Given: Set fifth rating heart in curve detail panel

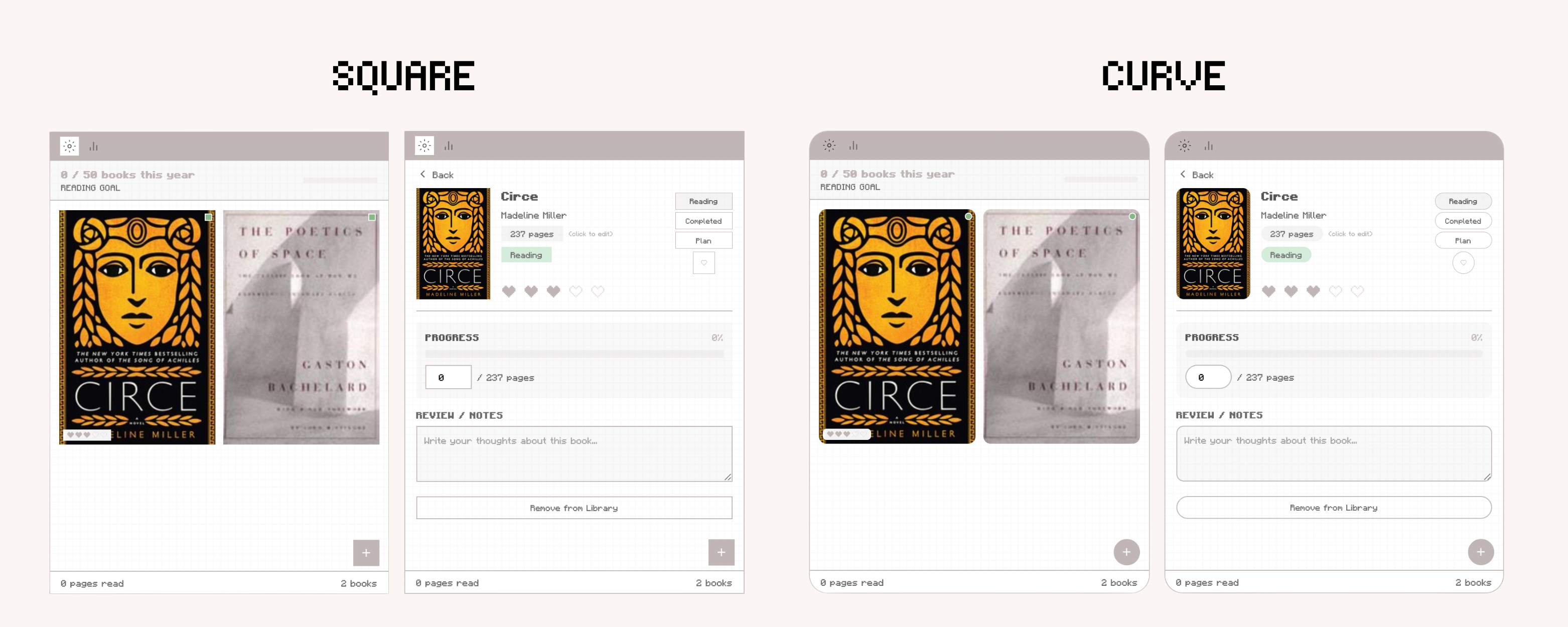Looking at the screenshot, I should [x=1357, y=291].
